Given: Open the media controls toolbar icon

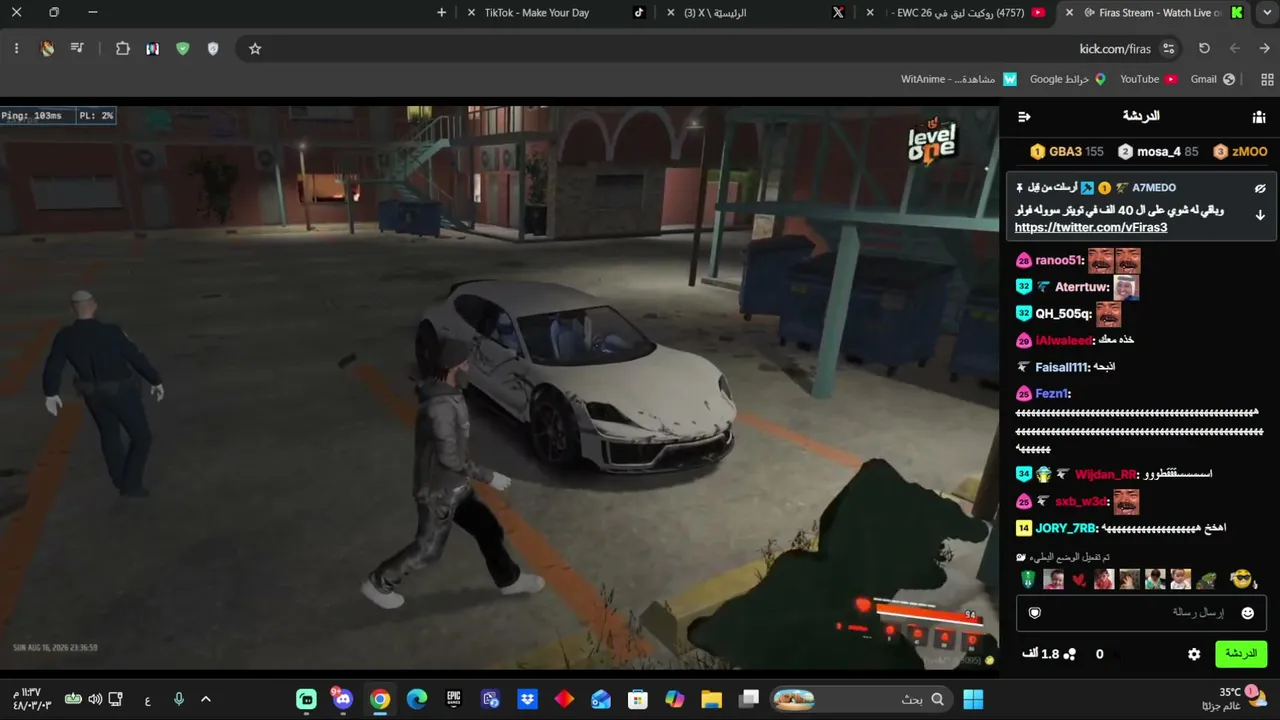Looking at the screenshot, I should [77, 49].
